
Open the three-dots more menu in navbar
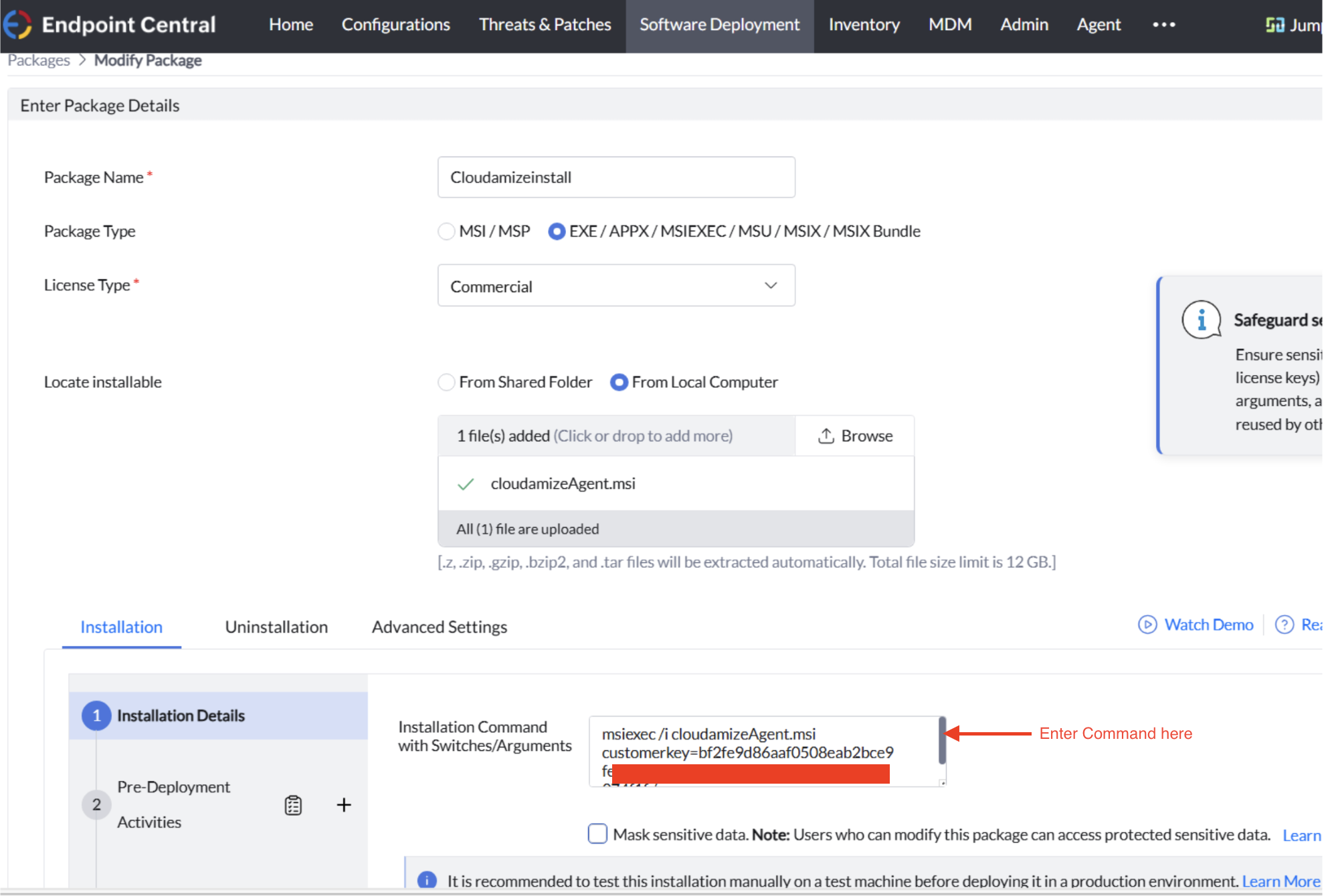(x=1163, y=25)
